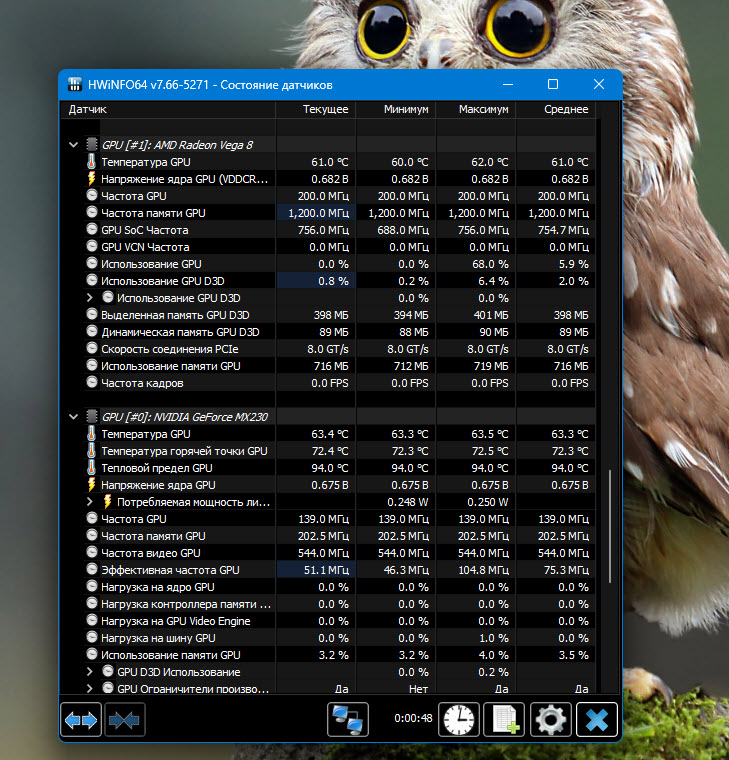Expand the GPU D3D Использование row

pyautogui.click(x=90, y=672)
